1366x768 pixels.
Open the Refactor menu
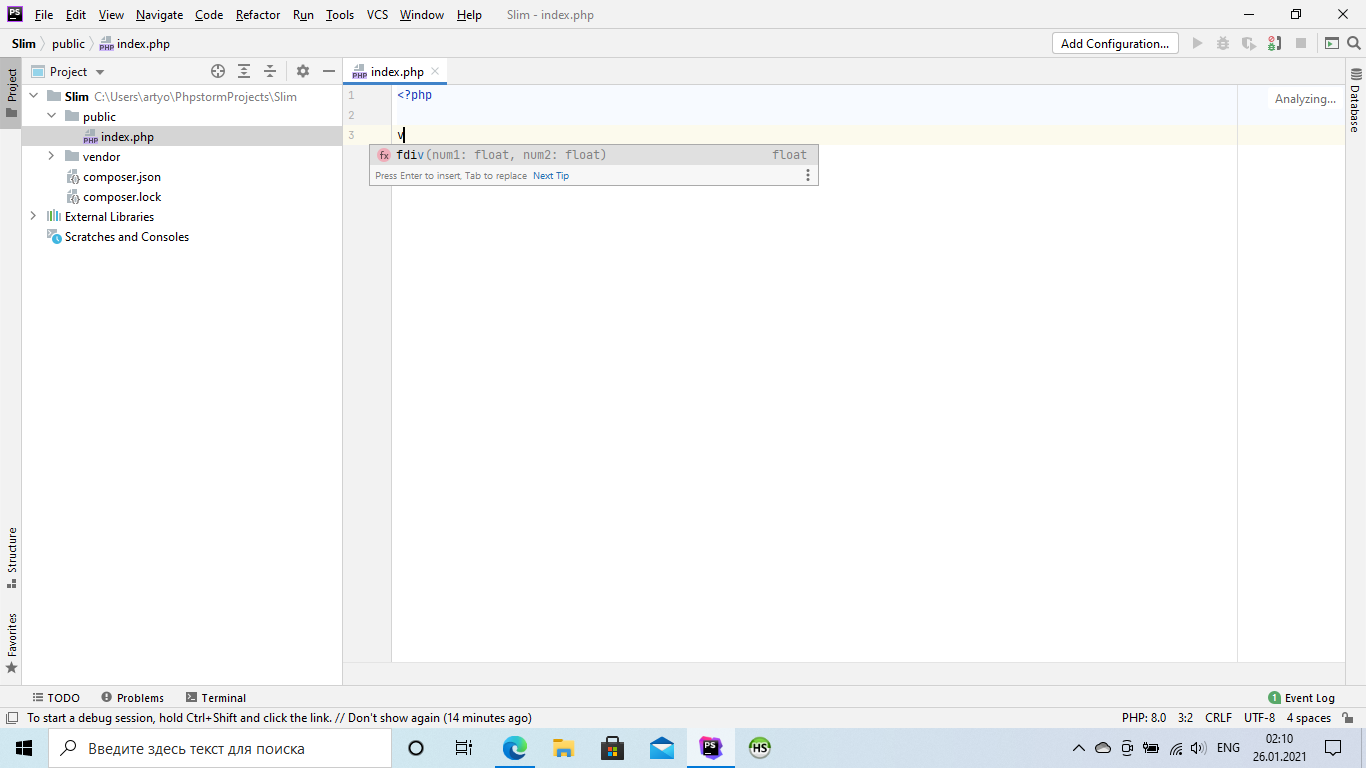tap(258, 15)
